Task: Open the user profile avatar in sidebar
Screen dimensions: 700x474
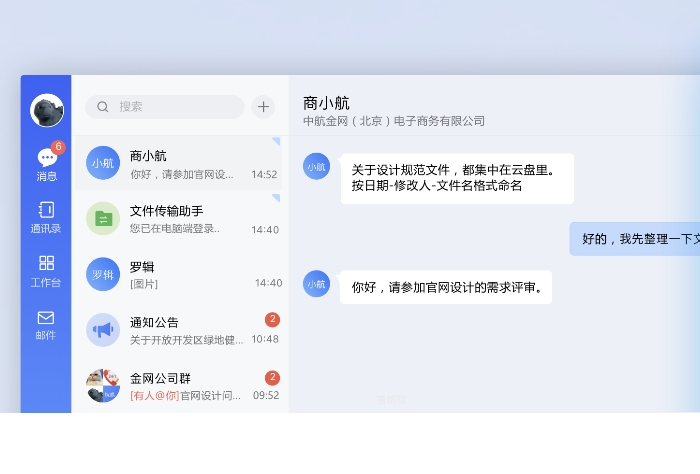Action: [x=47, y=110]
